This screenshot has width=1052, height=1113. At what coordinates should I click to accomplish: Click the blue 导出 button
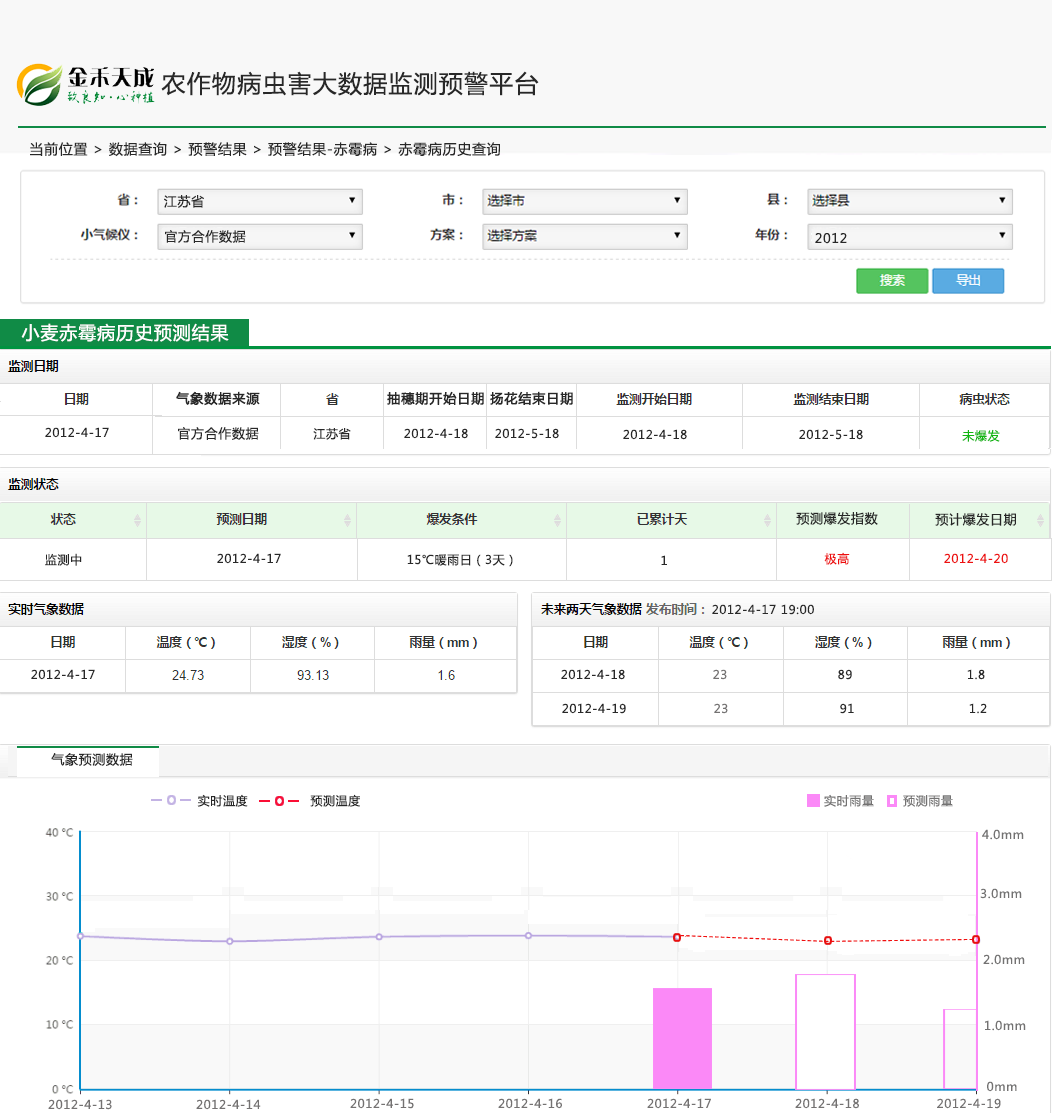point(967,281)
